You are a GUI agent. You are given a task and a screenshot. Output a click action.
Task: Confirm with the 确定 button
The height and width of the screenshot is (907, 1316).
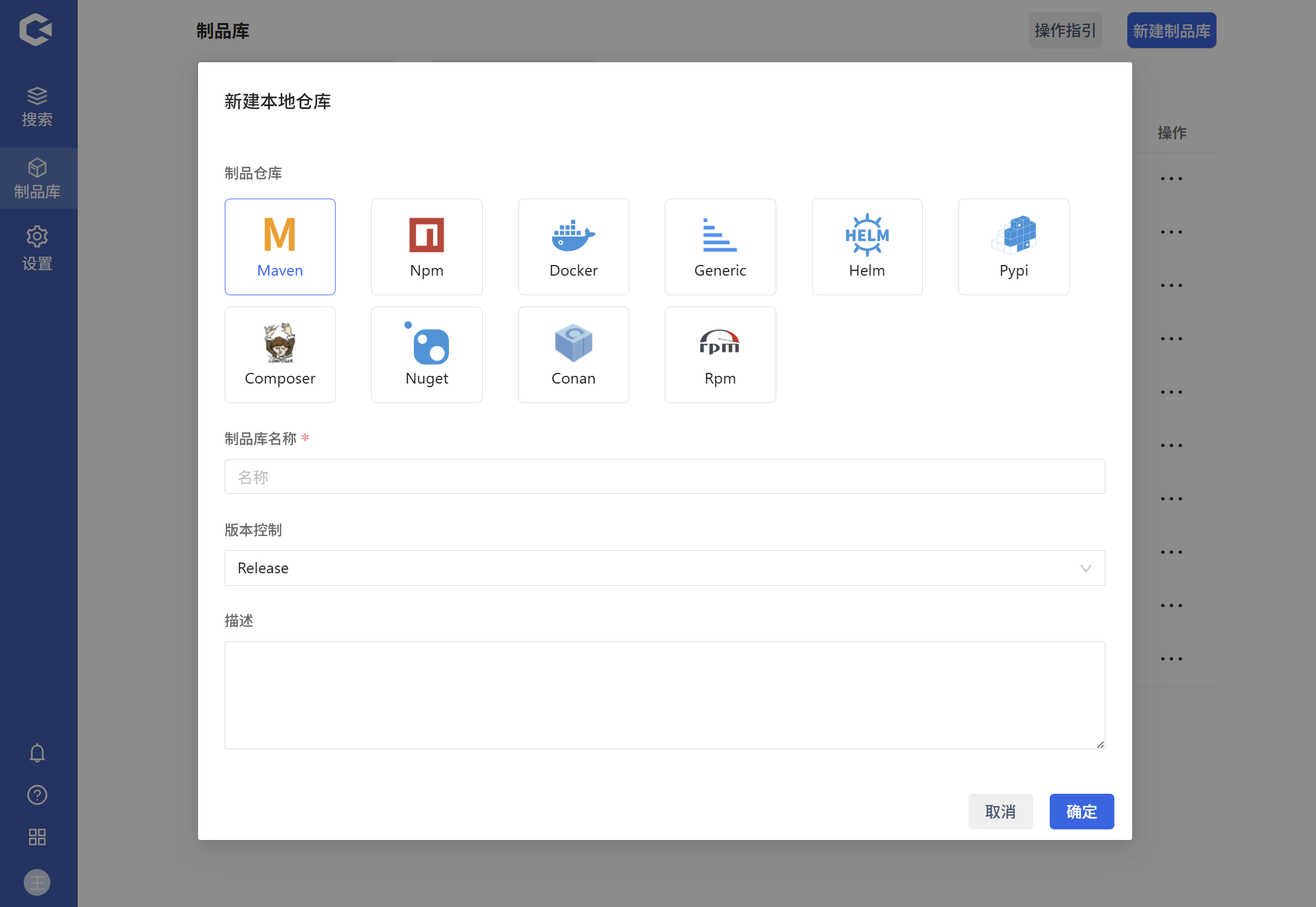(1081, 812)
